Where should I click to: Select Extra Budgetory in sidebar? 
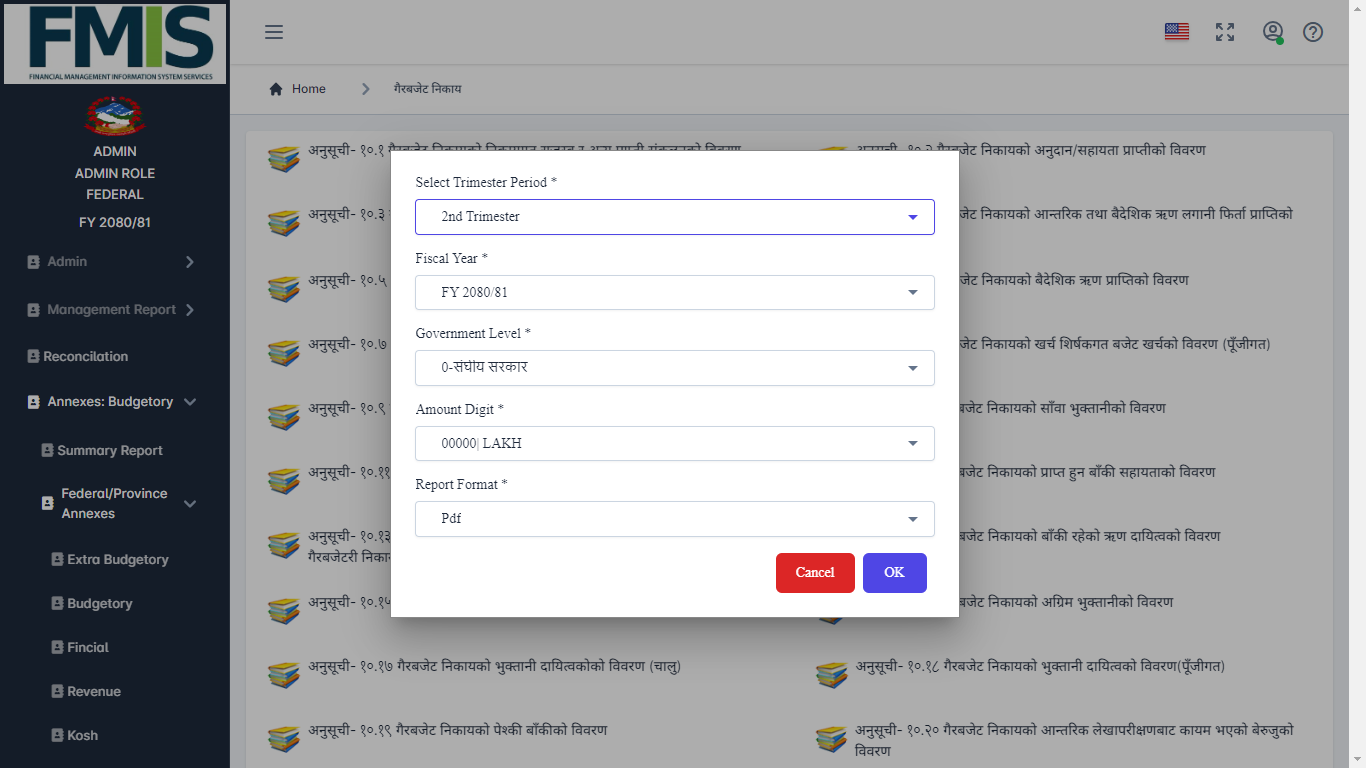tap(117, 560)
